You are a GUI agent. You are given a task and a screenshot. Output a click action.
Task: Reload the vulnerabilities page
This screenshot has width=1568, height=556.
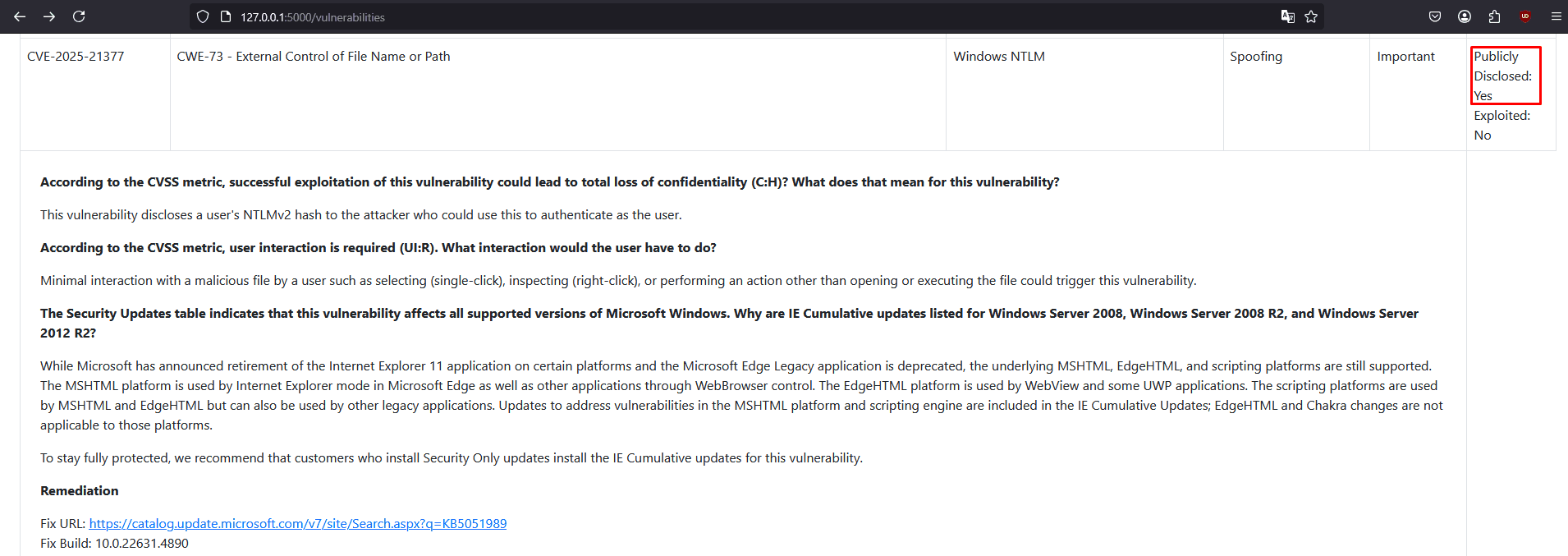coord(79,16)
